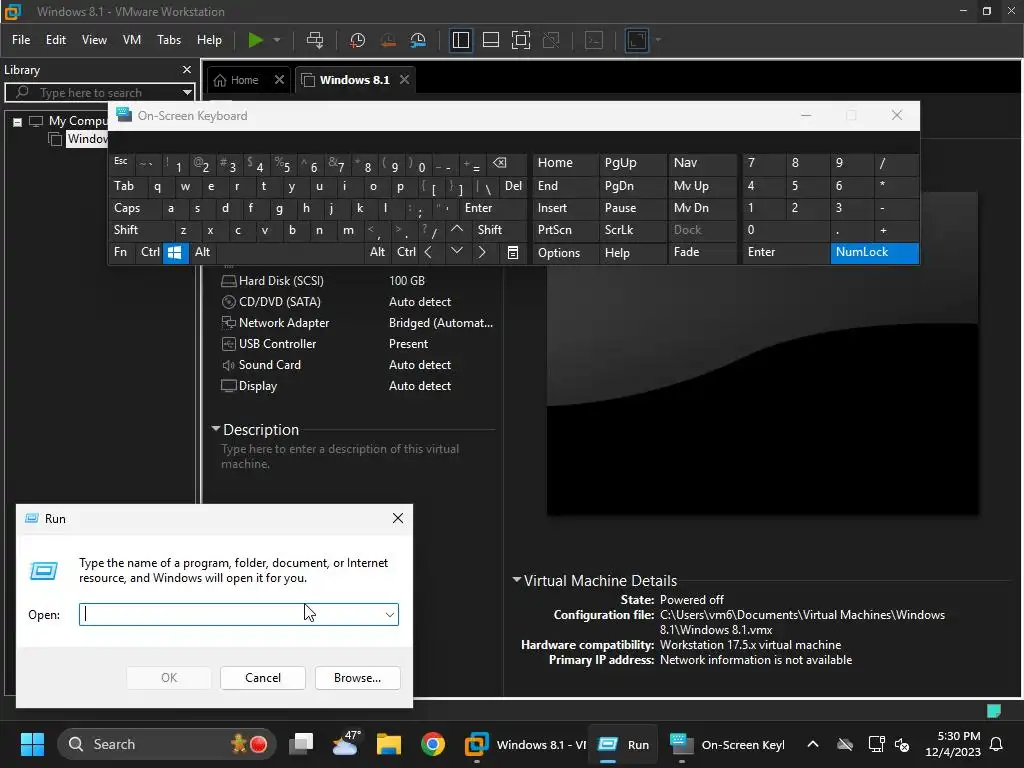Viewport: 1024px width, 768px height.
Task: Click the left arrow key on keyboard
Action: pos(428,252)
